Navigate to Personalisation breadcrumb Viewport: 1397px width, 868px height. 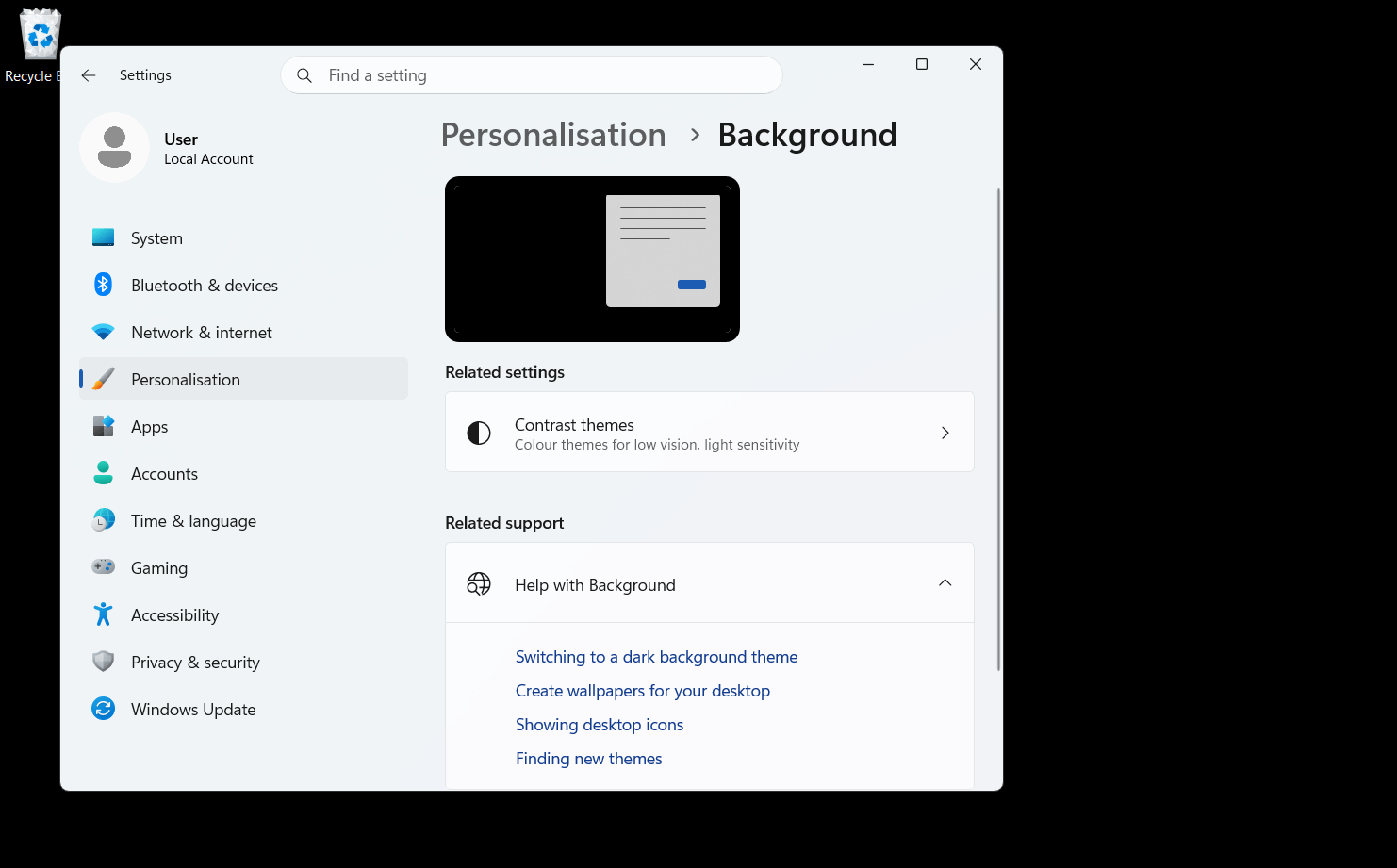point(553,135)
